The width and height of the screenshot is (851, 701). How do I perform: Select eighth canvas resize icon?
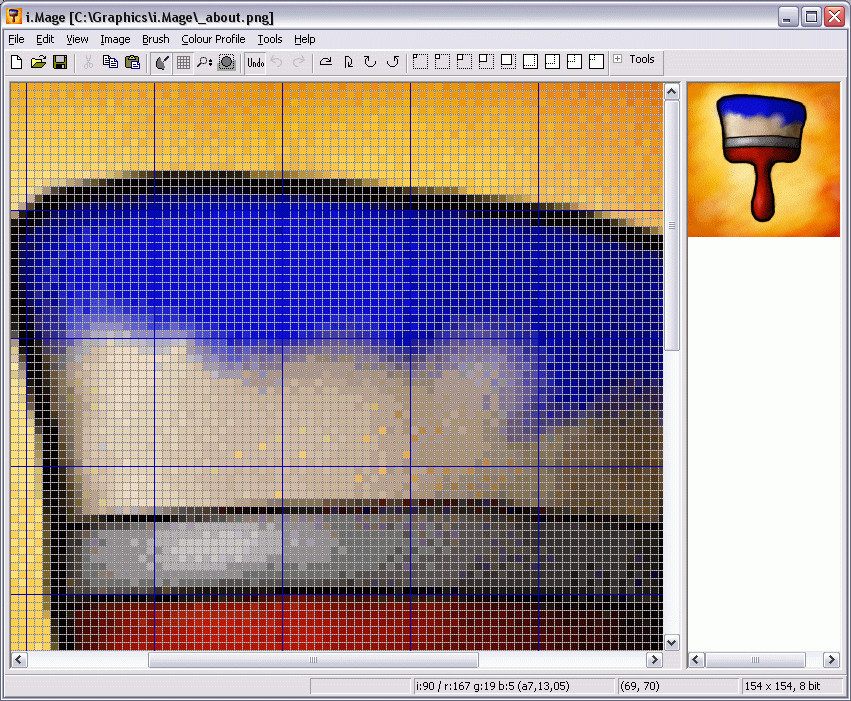tap(574, 61)
